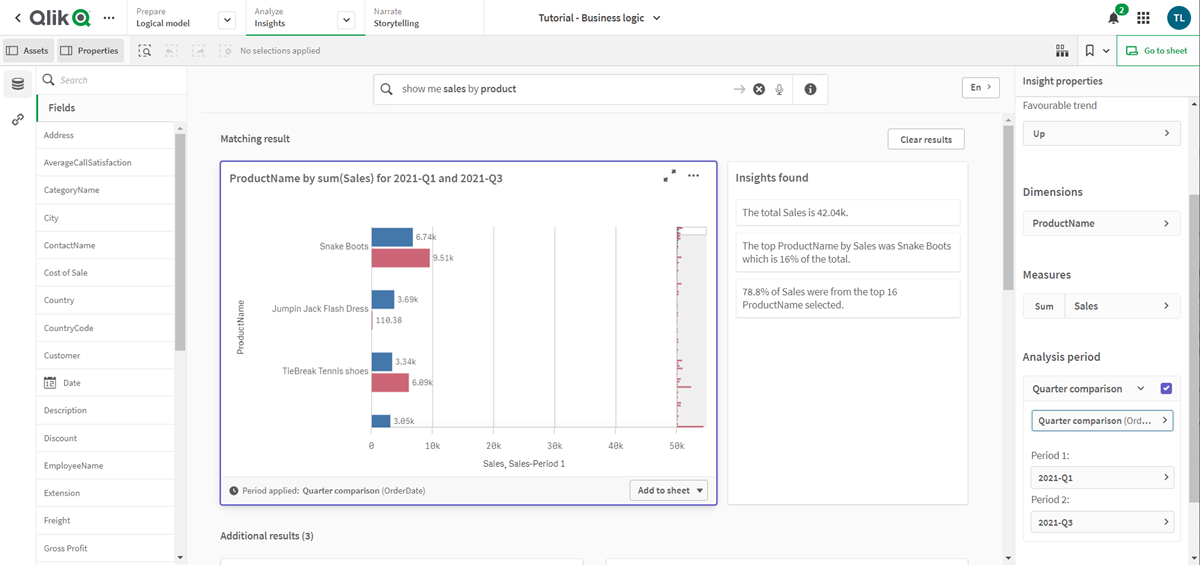
Task: Expand chart to full screen
Action: click(669, 176)
